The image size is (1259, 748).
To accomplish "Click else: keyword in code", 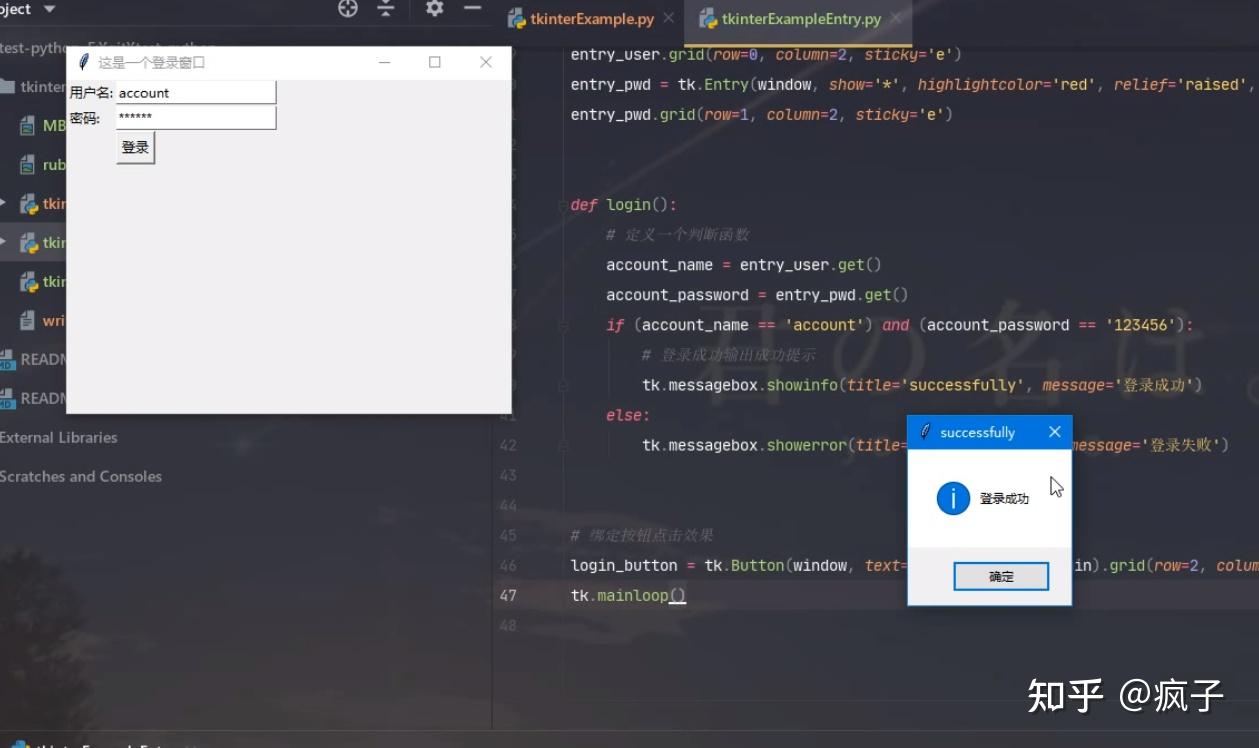I will point(628,415).
